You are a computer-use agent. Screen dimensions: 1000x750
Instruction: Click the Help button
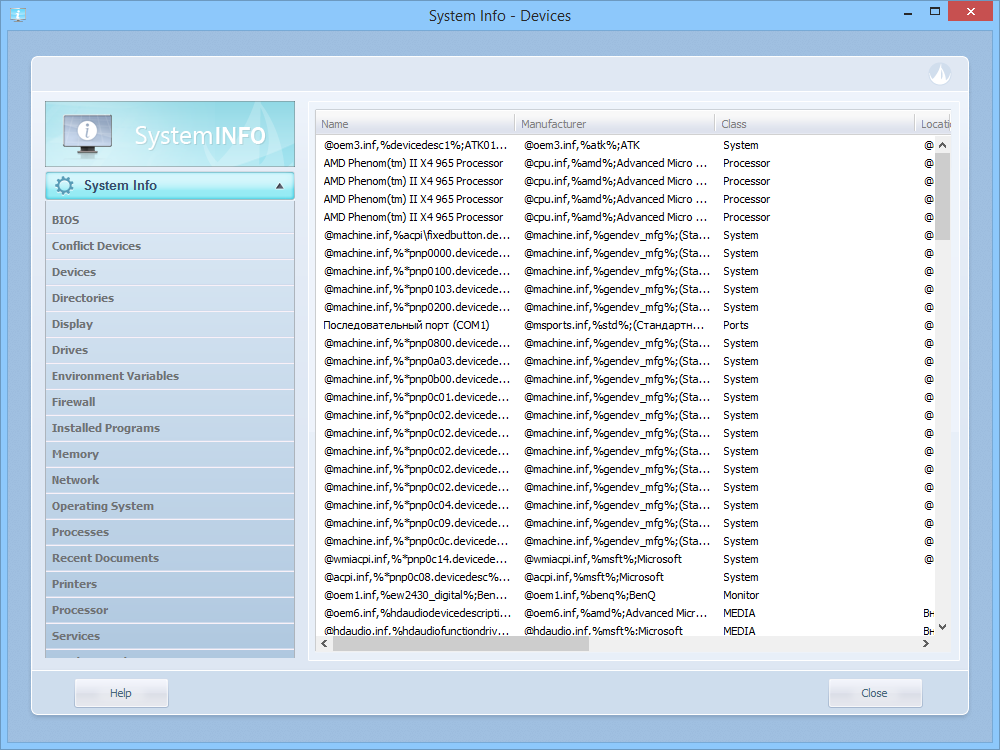coord(121,693)
